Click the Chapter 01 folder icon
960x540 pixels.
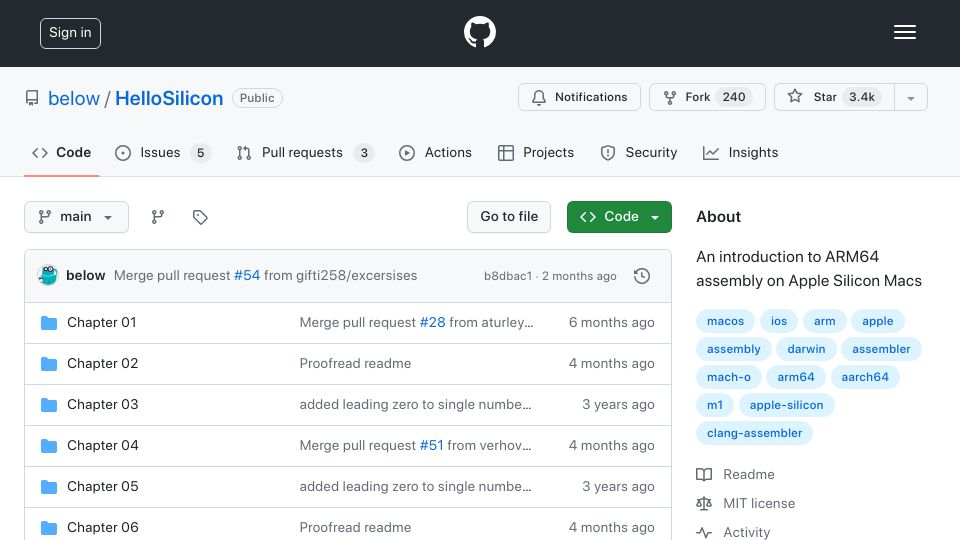(x=49, y=323)
